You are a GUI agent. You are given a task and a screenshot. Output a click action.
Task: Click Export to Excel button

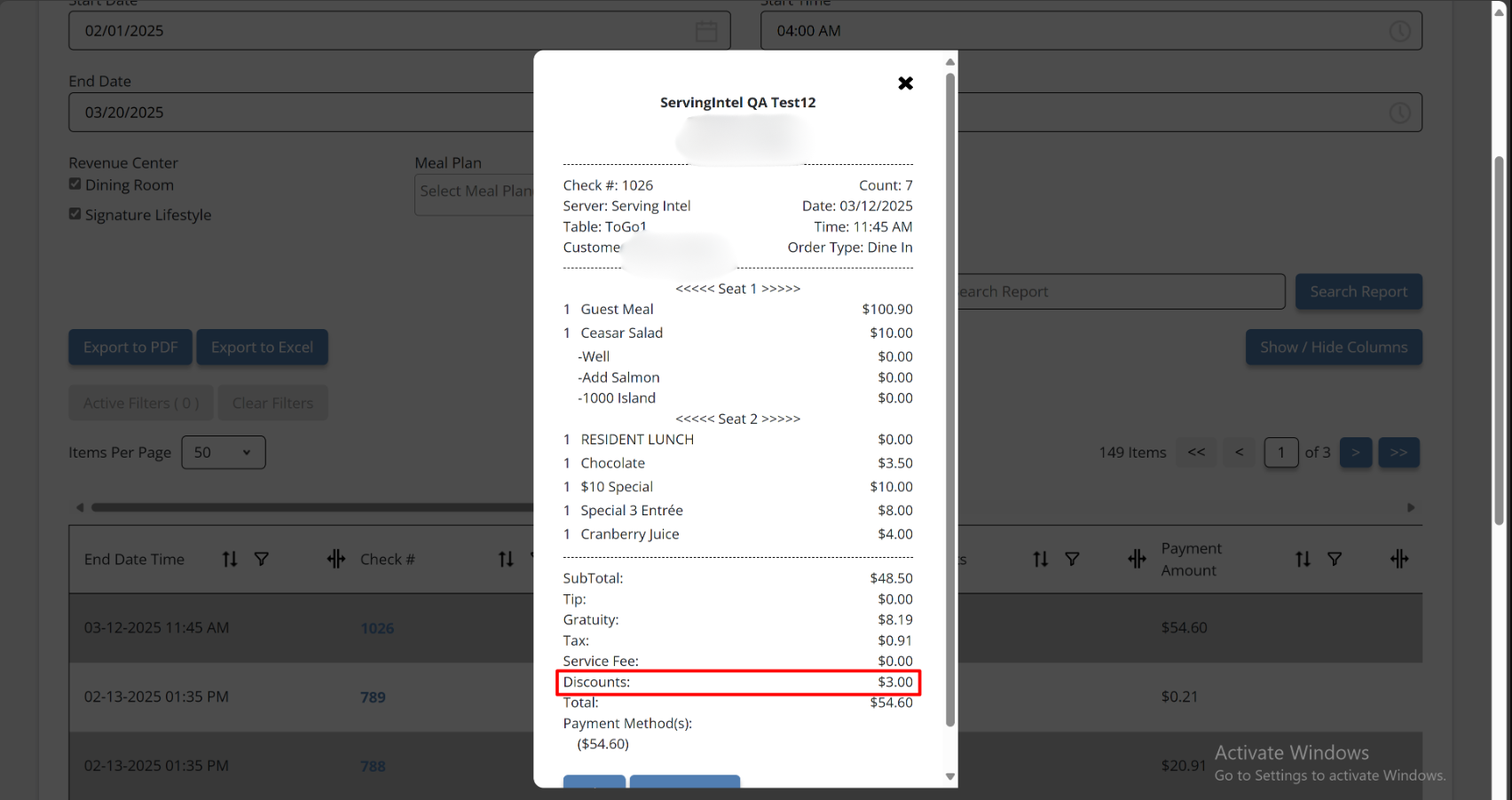[x=263, y=348]
